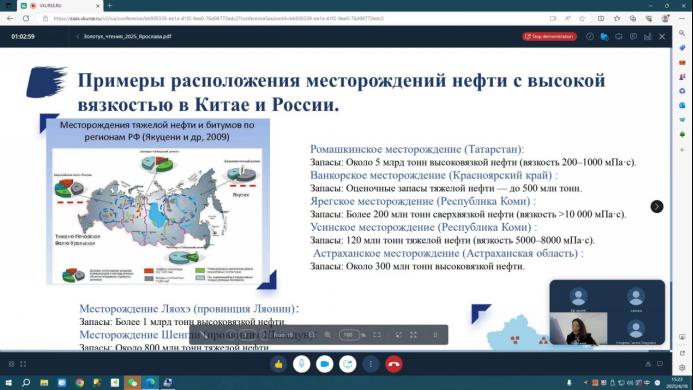693x390 pixels.
Task: Toggle the grid layout view icon bottom-left
Action: tap(11, 364)
